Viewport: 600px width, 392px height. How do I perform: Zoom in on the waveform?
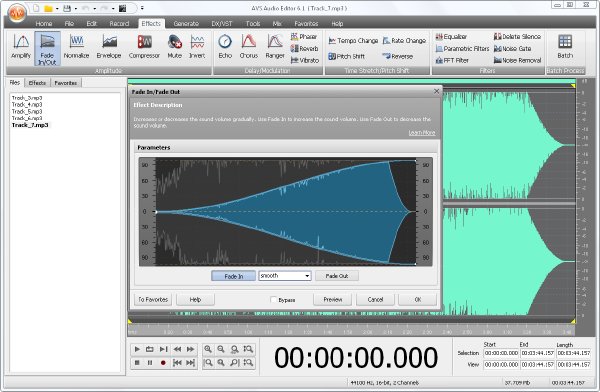[x=208, y=349]
